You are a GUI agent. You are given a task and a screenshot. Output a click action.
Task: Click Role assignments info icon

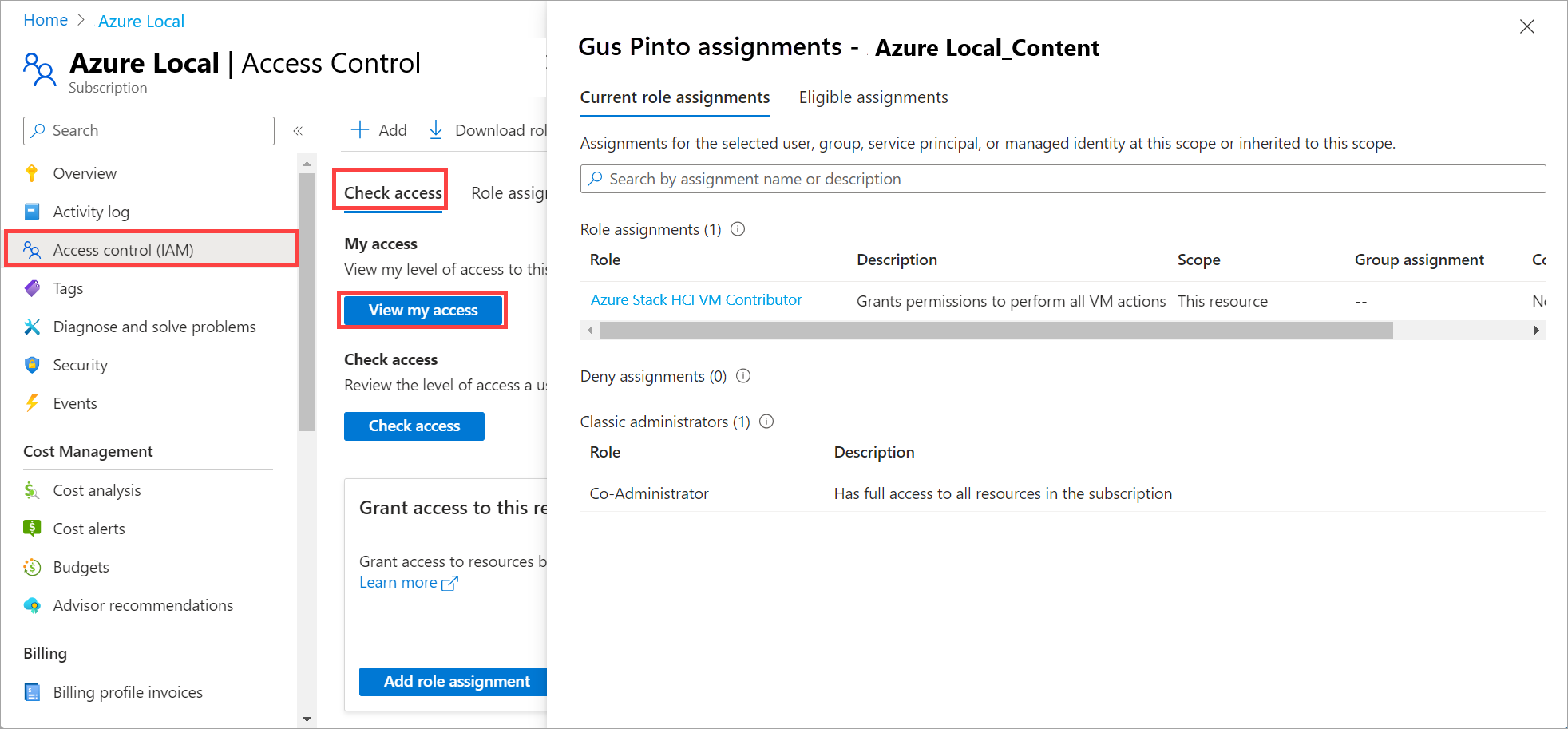pyautogui.click(x=738, y=229)
